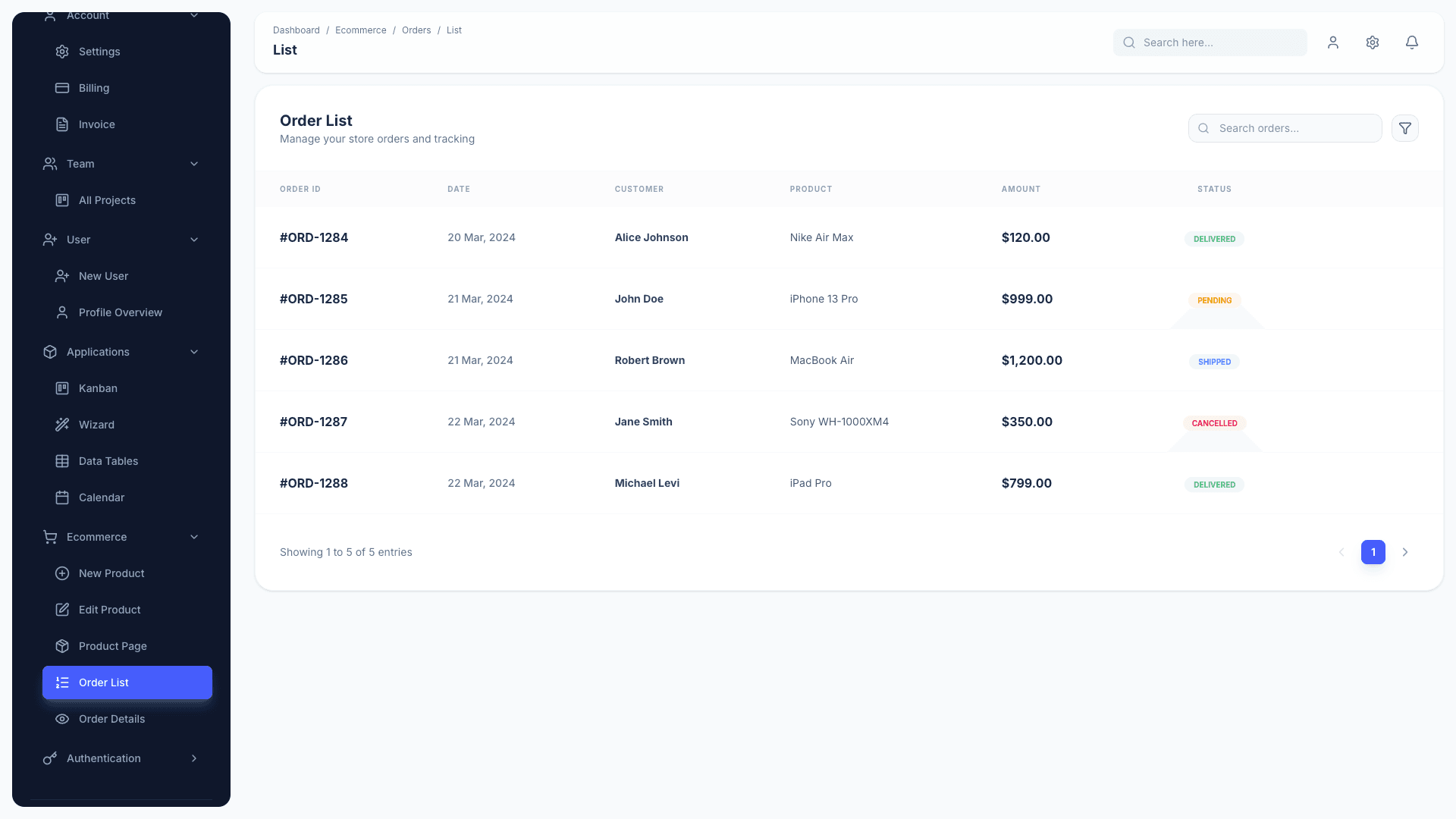Click the user profile icon in header
The height and width of the screenshot is (819, 1456).
[x=1333, y=42]
